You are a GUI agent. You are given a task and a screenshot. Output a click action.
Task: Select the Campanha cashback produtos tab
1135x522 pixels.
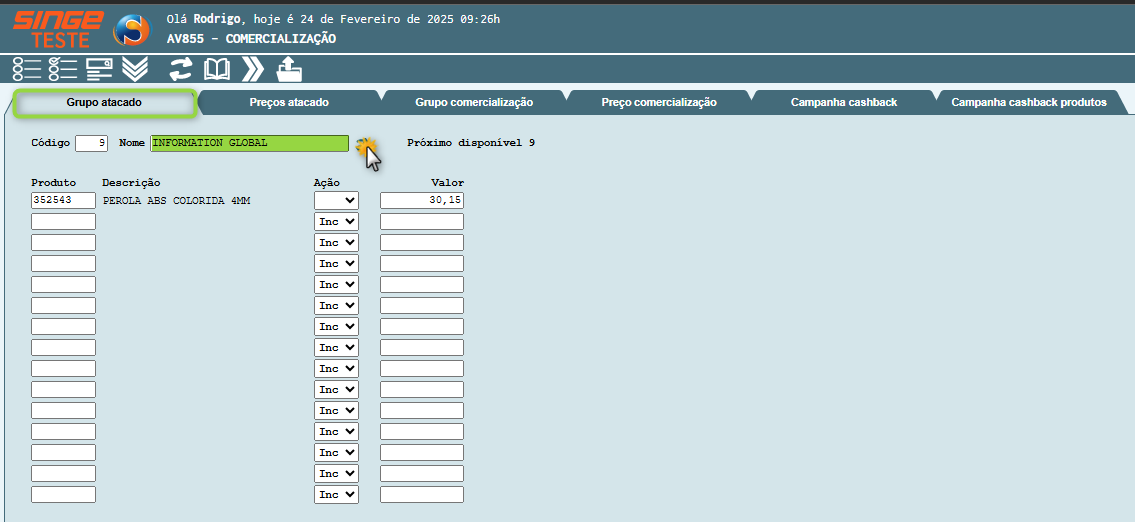[1028, 102]
